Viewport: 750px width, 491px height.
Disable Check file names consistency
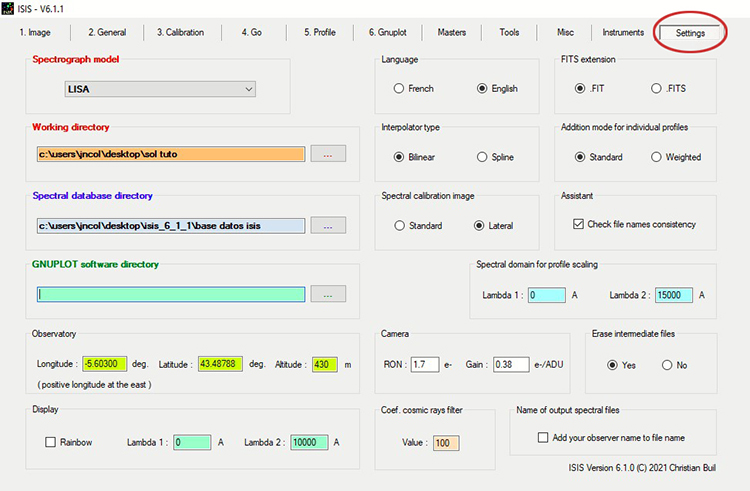579,224
